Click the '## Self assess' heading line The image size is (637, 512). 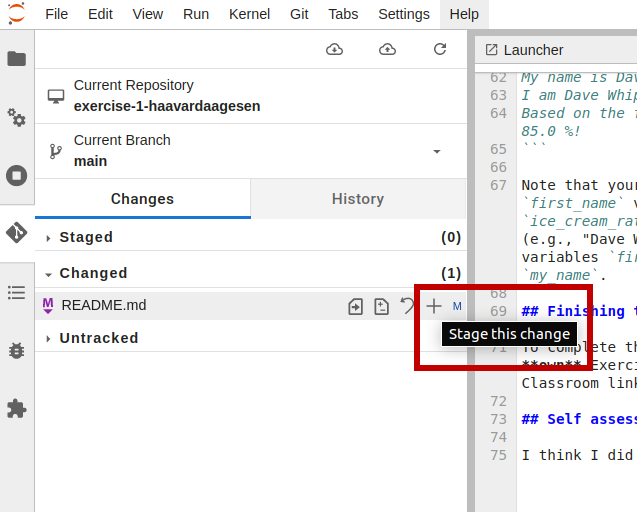[x=579, y=419]
